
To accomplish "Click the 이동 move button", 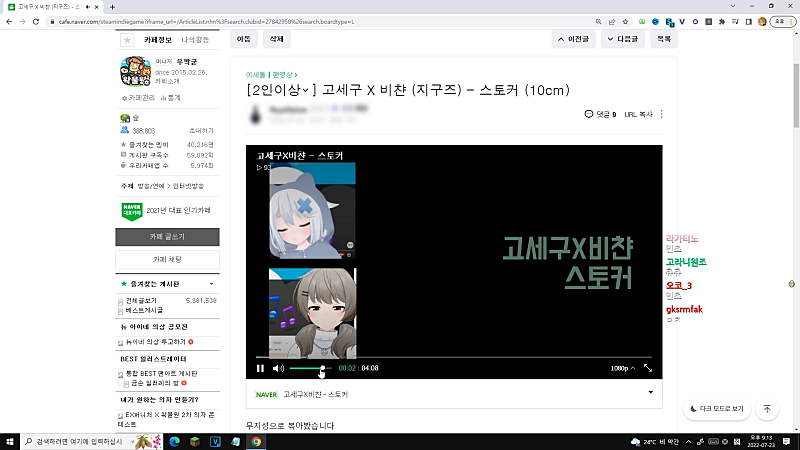I will (x=243, y=39).
